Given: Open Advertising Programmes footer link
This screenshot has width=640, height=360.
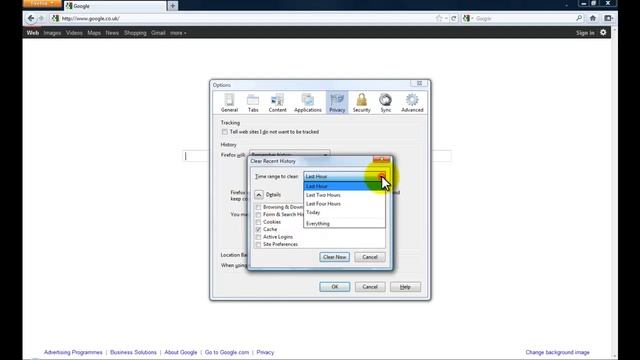Looking at the screenshot, I should 73,352.
